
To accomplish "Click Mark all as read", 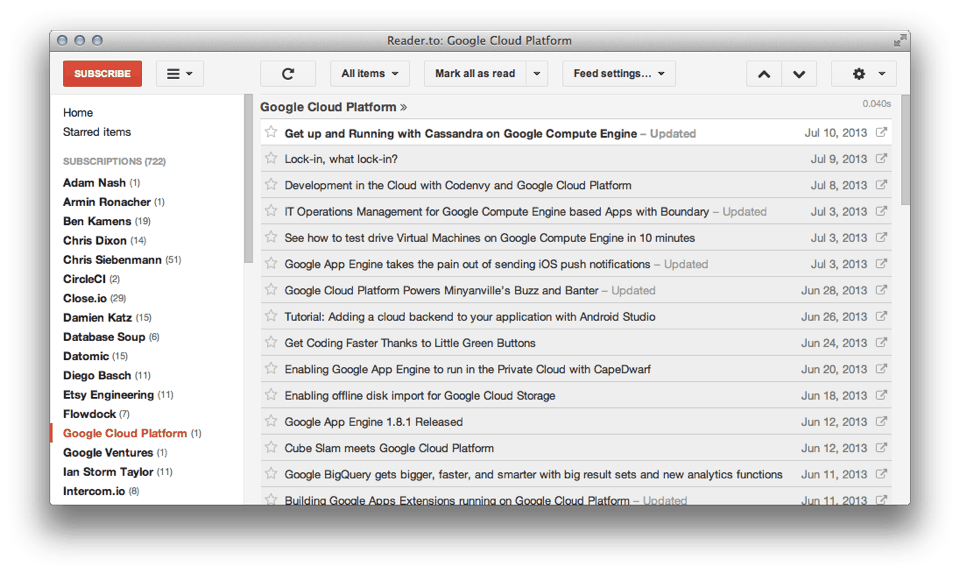I will click(475, 73).
